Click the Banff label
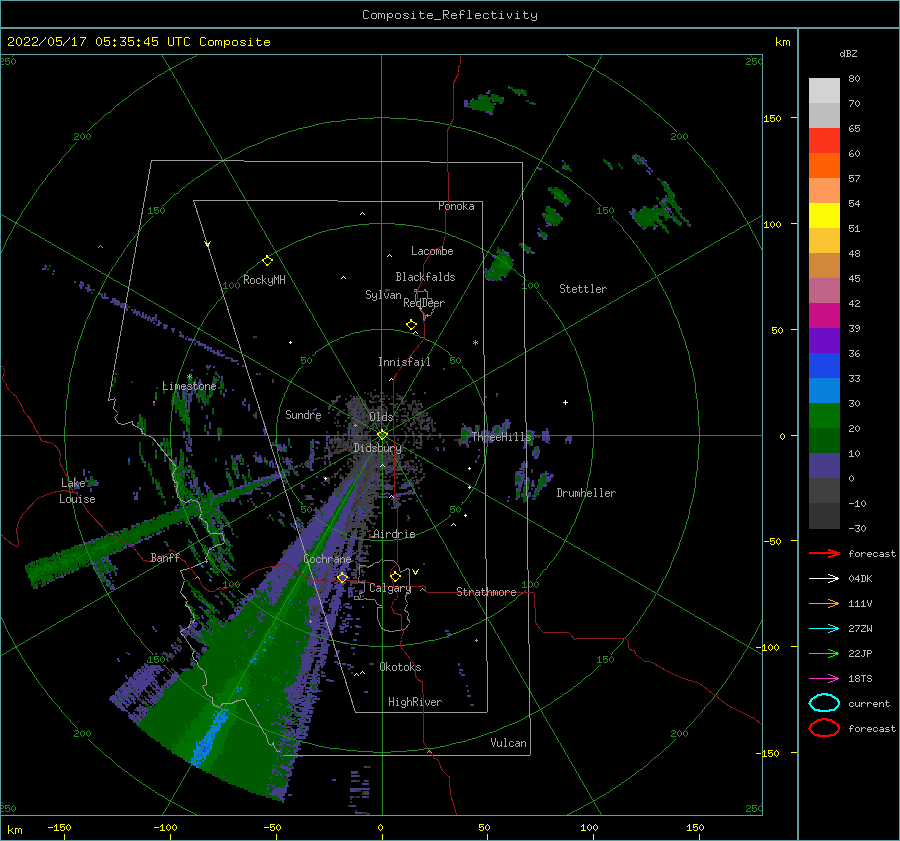The height and width of the screenshot is (841, 900). [165, 557]
